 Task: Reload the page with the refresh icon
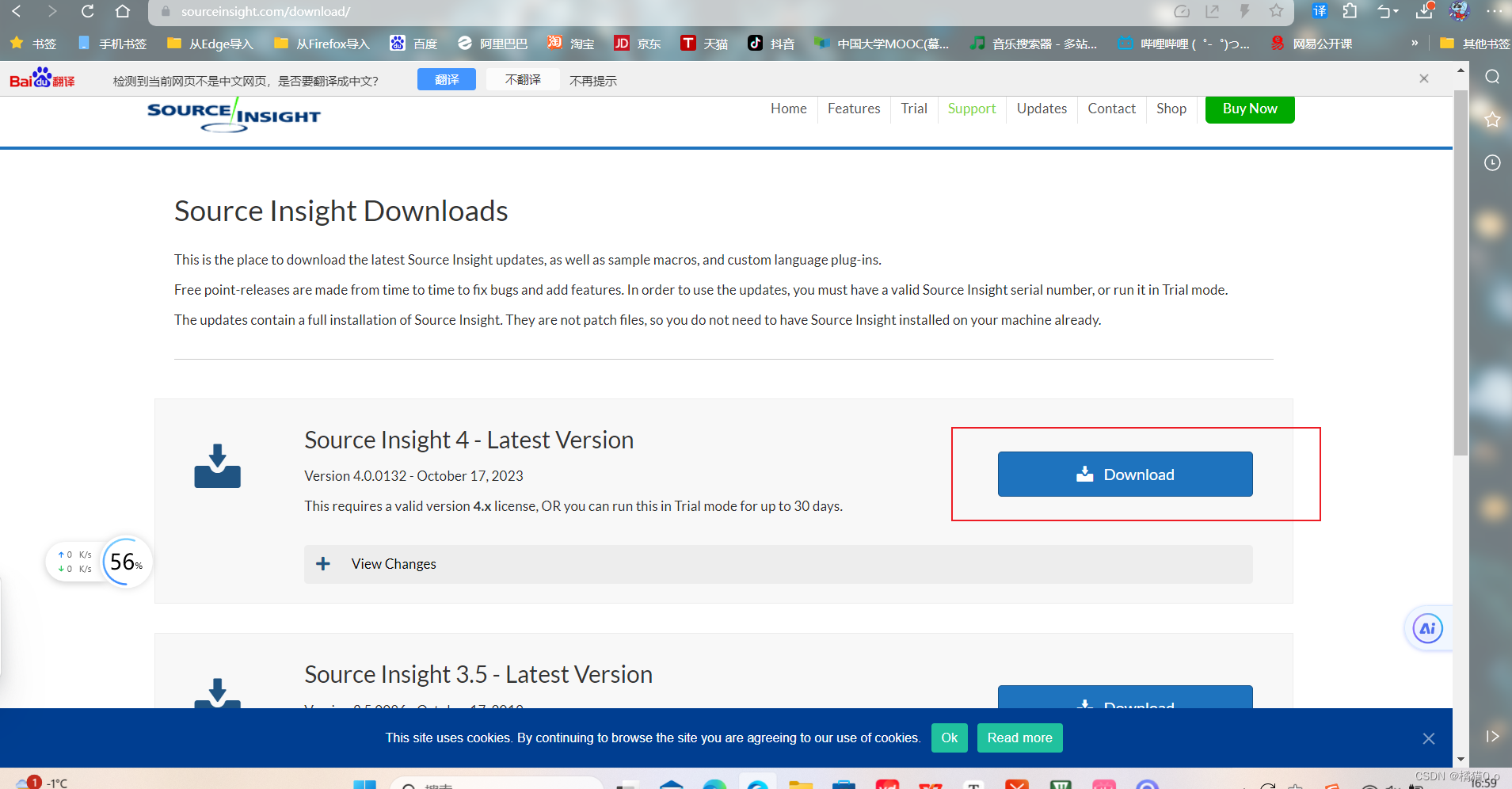pyautogui.click(x=87, y=11)
